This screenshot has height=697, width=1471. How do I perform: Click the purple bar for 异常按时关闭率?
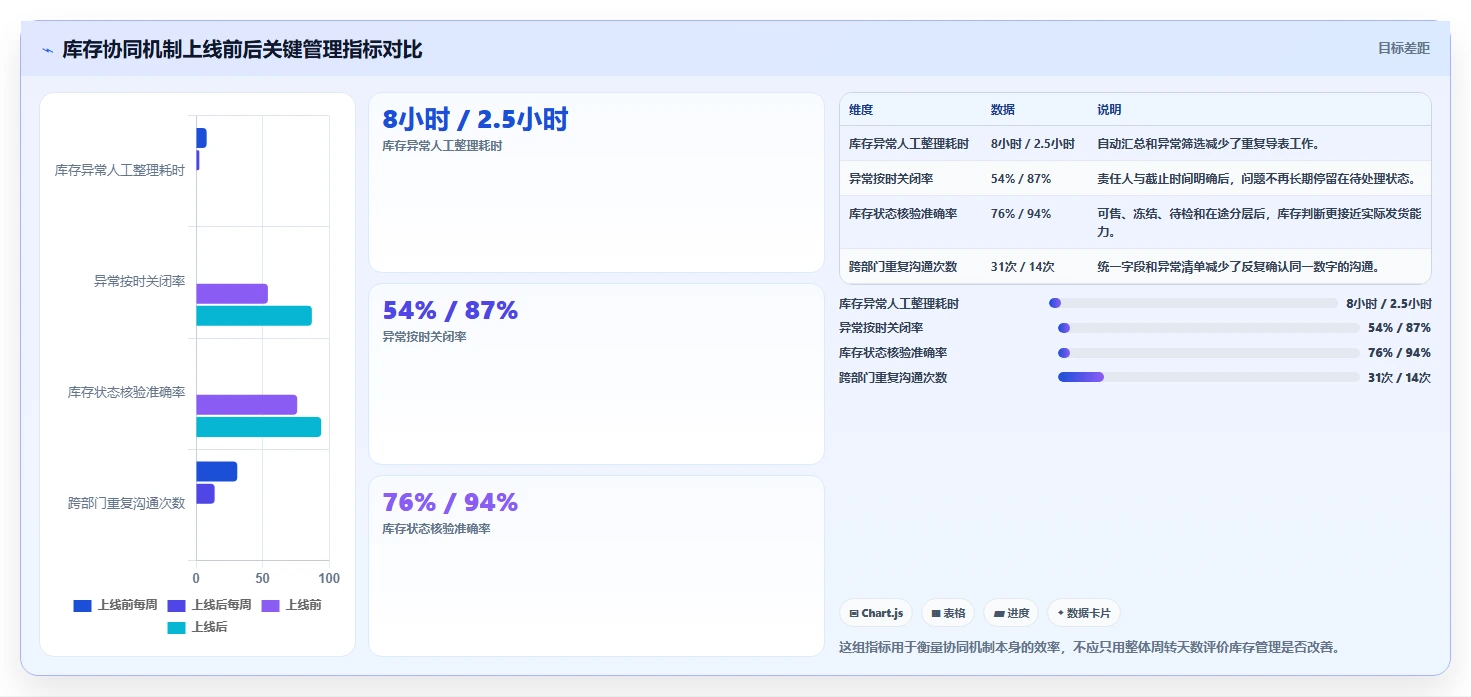[232, 294]
